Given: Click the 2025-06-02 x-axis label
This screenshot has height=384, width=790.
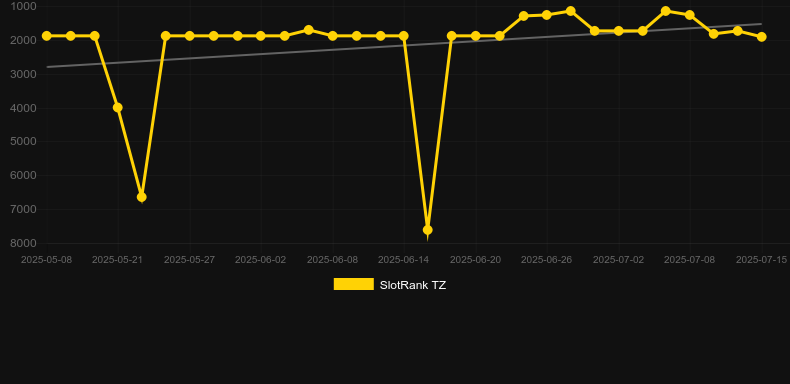Looking at the screenshot, I should click(260, 260).
